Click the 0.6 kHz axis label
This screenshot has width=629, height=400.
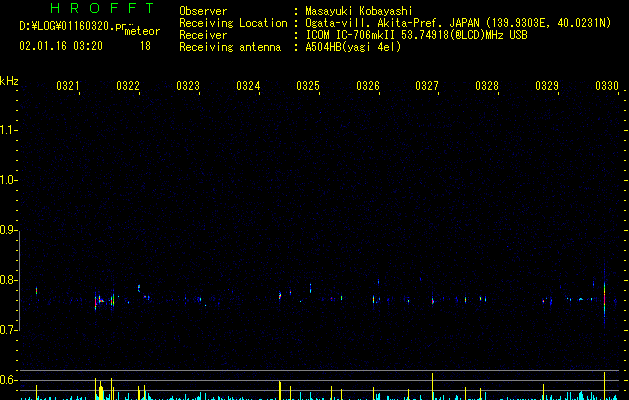(x=8, y=380)
